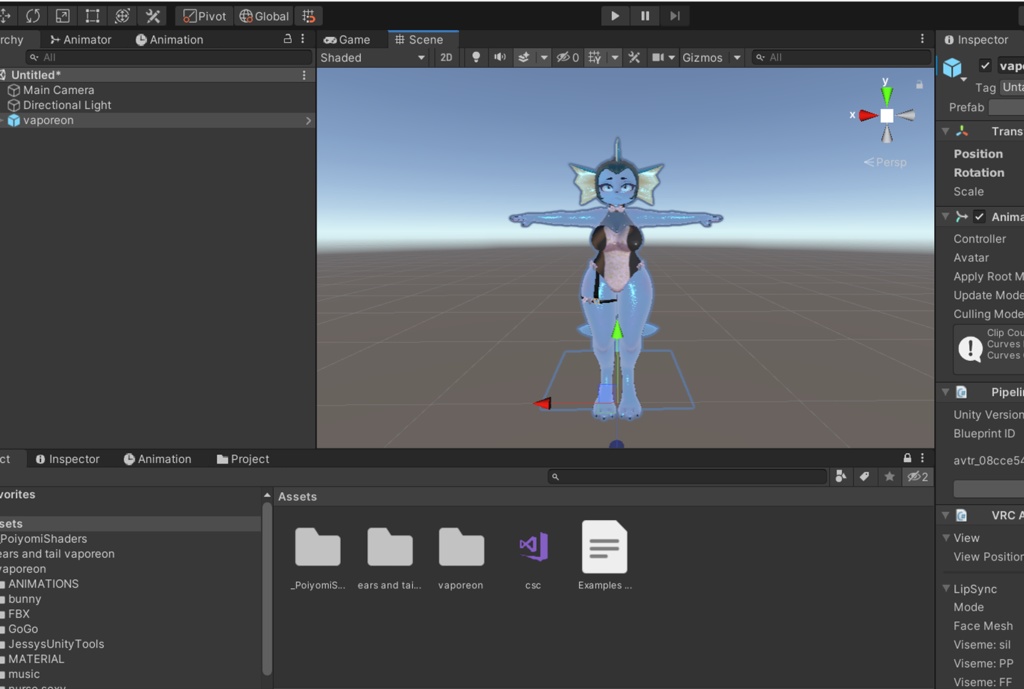Toggle scene view lighting bulb icon

(x=475, y=57)
